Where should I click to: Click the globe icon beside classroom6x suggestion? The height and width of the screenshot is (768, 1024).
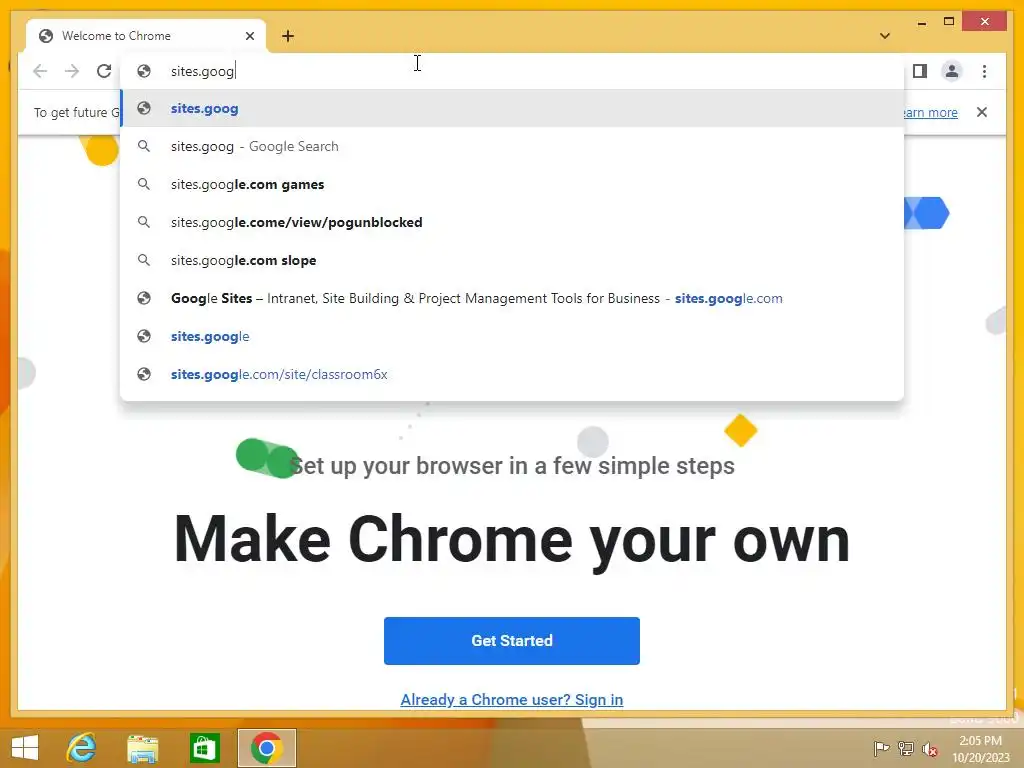144,374
